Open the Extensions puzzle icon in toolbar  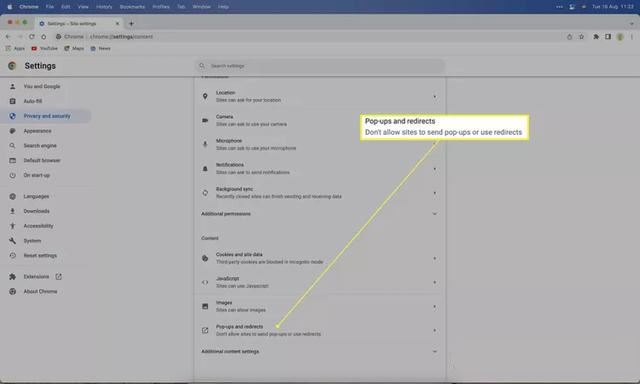tap(596, 37)
